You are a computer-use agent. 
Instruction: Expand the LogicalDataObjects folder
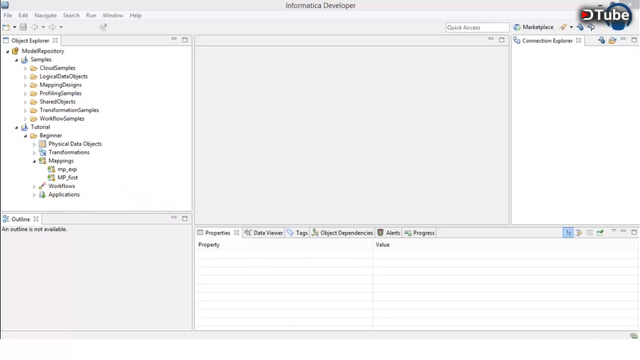pos(25,77)
